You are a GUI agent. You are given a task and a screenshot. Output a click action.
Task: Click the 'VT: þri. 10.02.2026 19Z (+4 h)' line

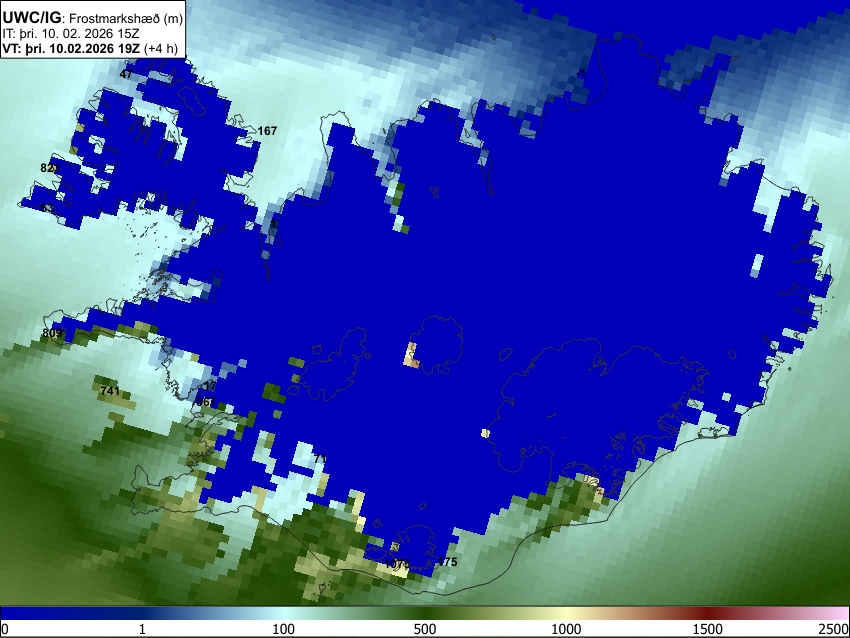(90, 48)
